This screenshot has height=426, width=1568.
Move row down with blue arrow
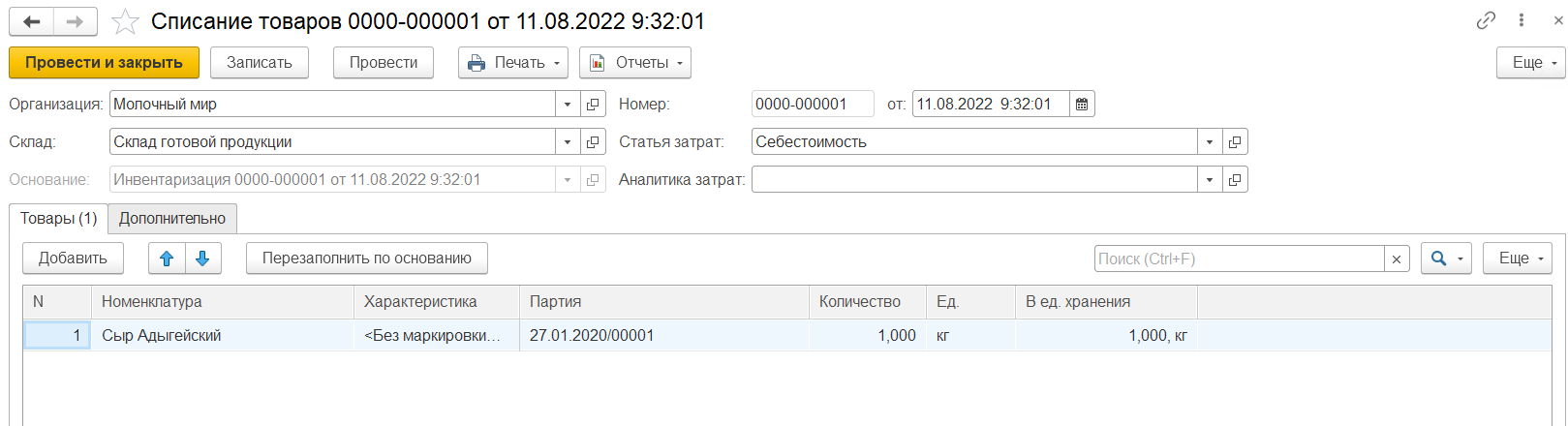[x=202, y=259]
